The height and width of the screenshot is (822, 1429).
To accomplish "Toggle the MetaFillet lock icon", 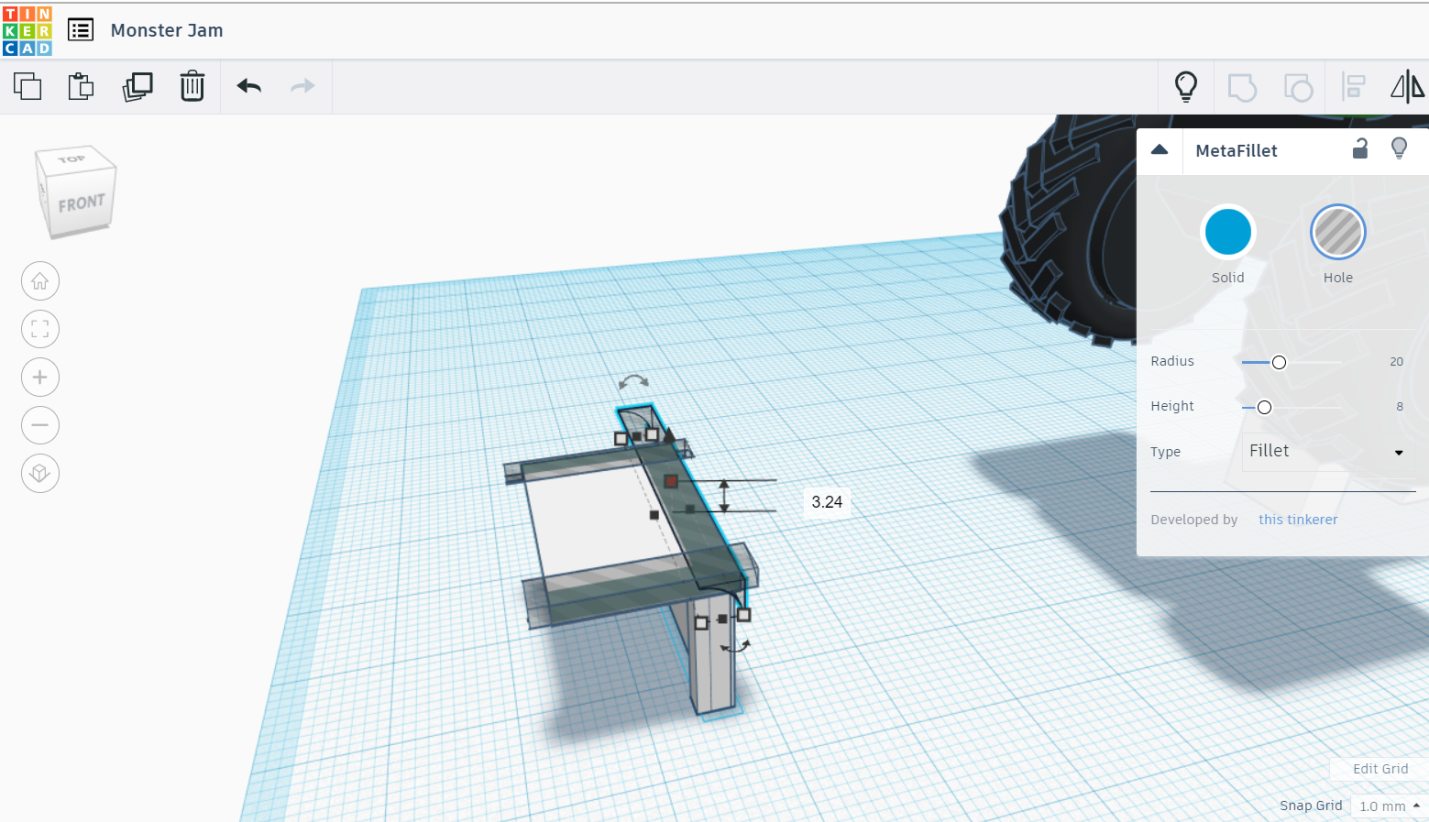I will 1360,150.
